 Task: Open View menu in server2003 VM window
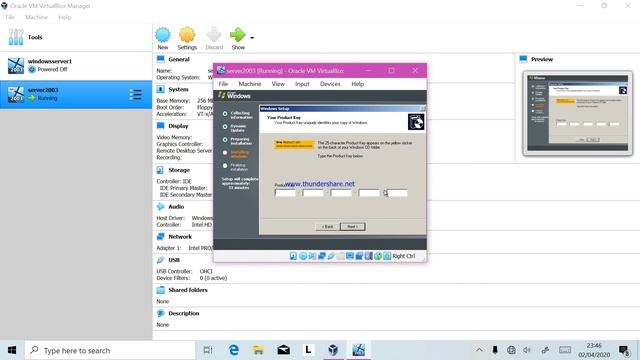pyautogui.click(x=278, y=84)
